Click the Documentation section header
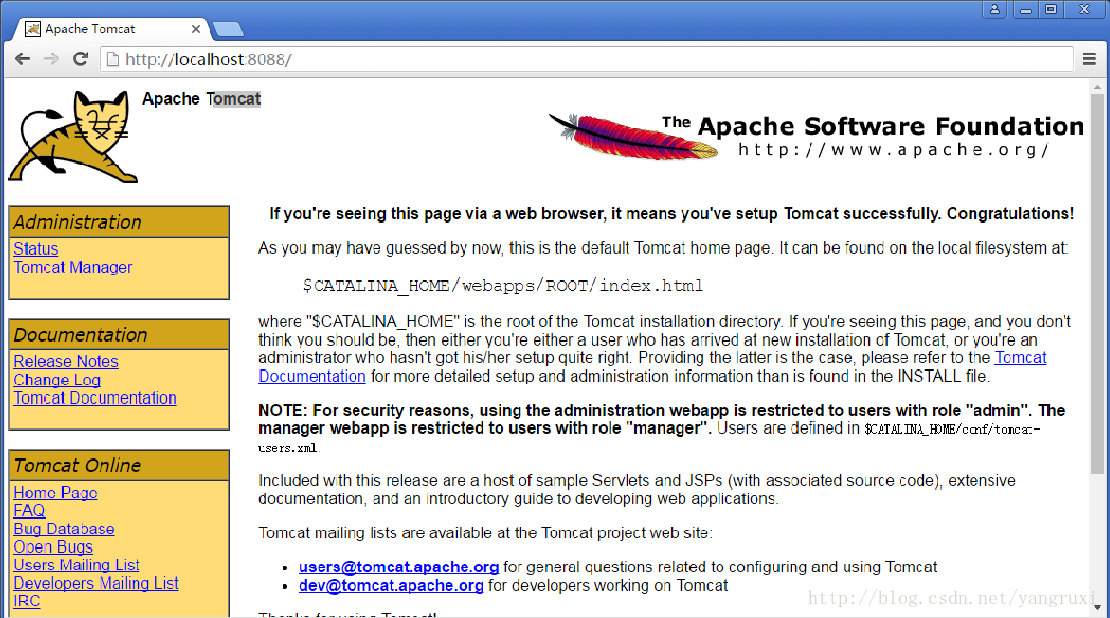The width and height of the screenshot is (1110, 618). tap(119, 335)
